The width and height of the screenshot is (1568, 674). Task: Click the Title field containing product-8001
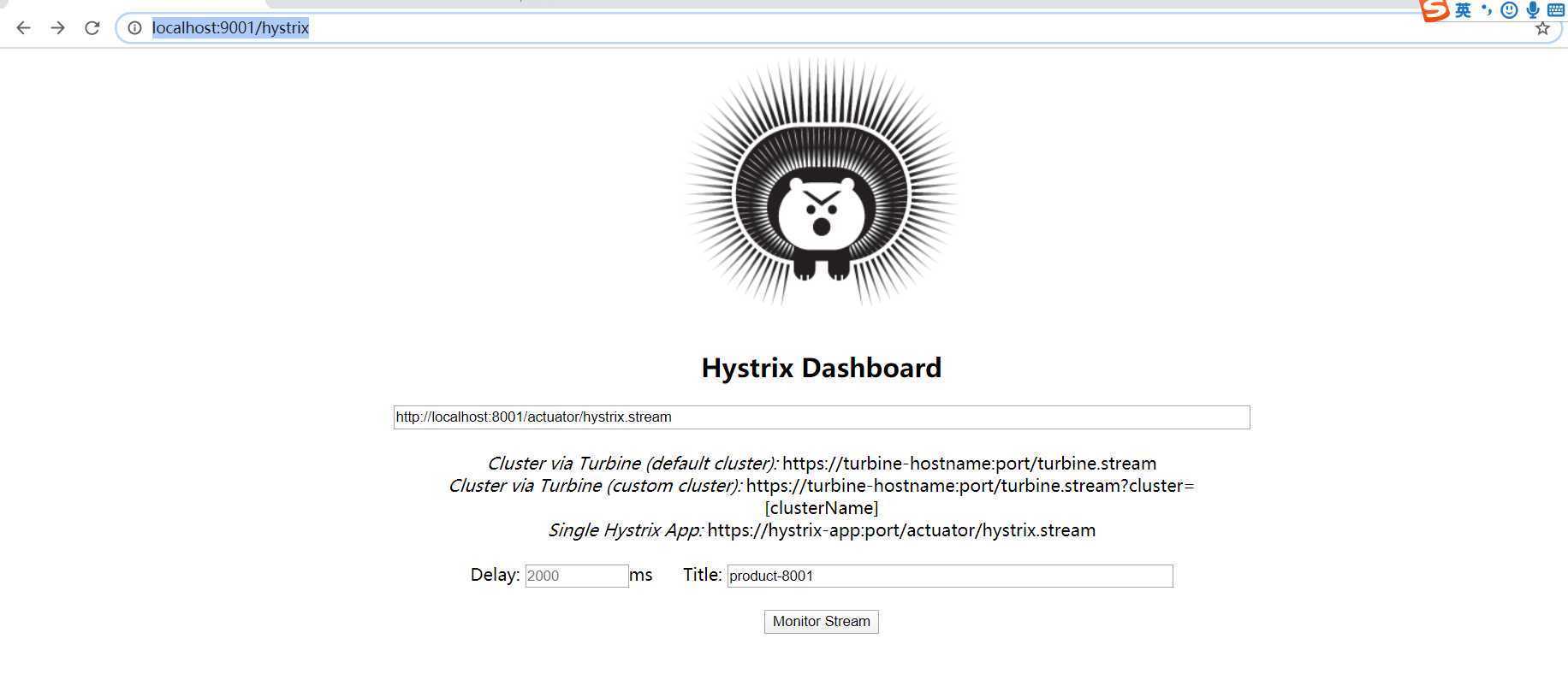[950, 576]
